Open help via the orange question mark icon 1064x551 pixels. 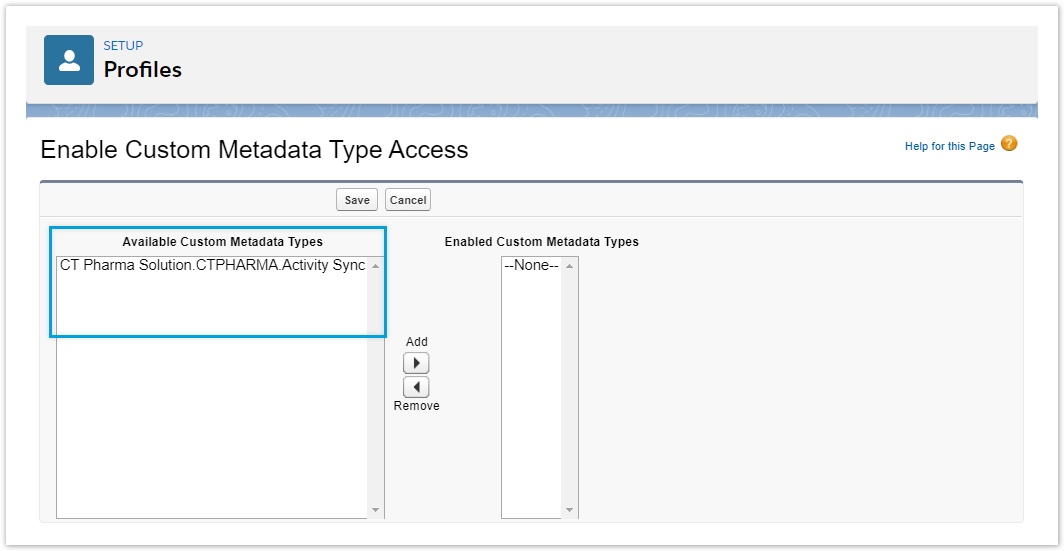point(1009,144)
